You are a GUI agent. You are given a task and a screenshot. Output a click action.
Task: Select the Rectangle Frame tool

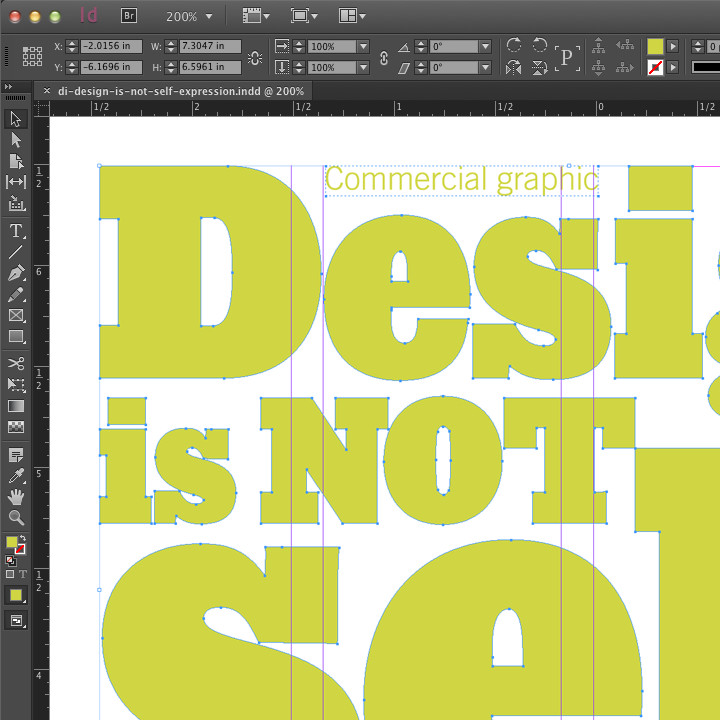click(16, 315)
